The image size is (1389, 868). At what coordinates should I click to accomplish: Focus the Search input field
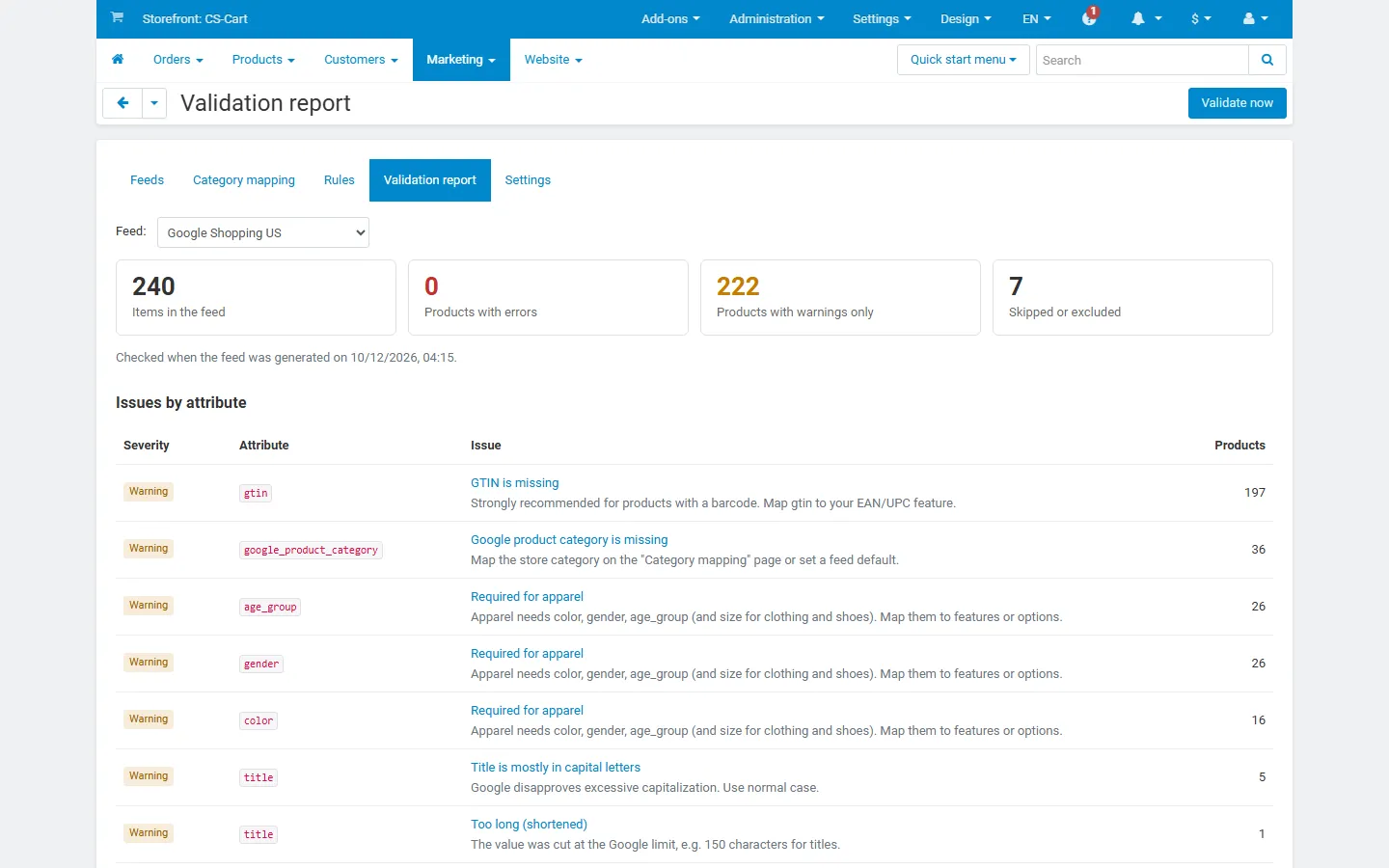pos(1142,60)
